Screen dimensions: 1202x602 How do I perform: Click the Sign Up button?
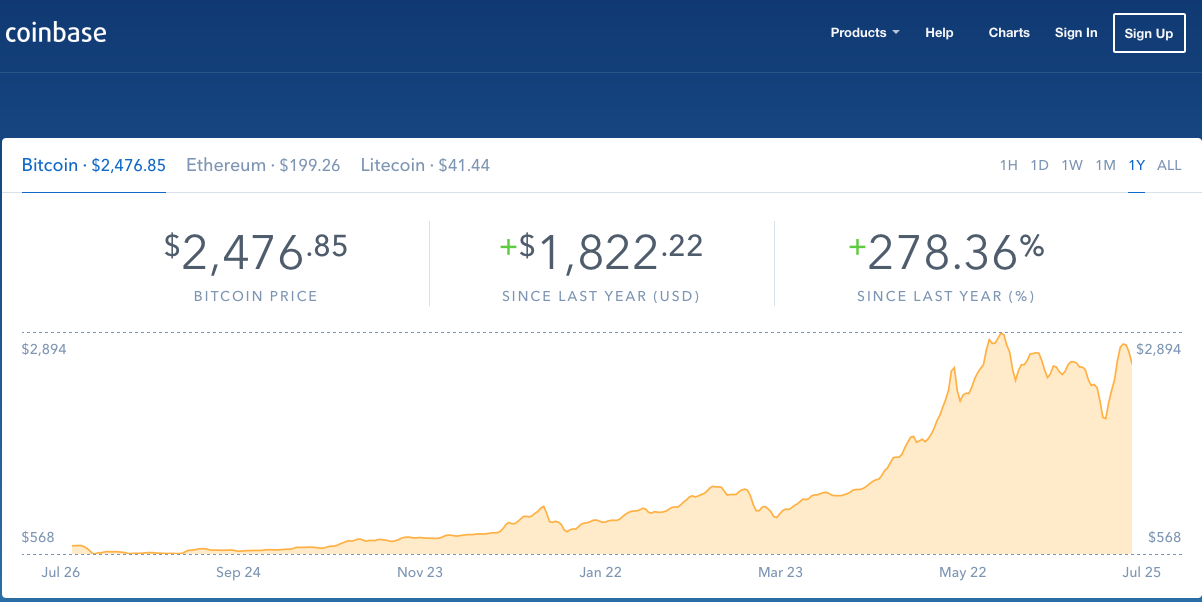pyautogui.click(x=1149, y=33)
